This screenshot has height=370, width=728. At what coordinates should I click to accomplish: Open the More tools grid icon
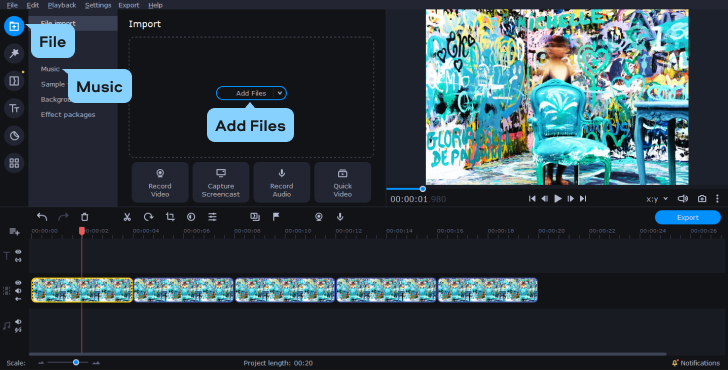point(14,163)
